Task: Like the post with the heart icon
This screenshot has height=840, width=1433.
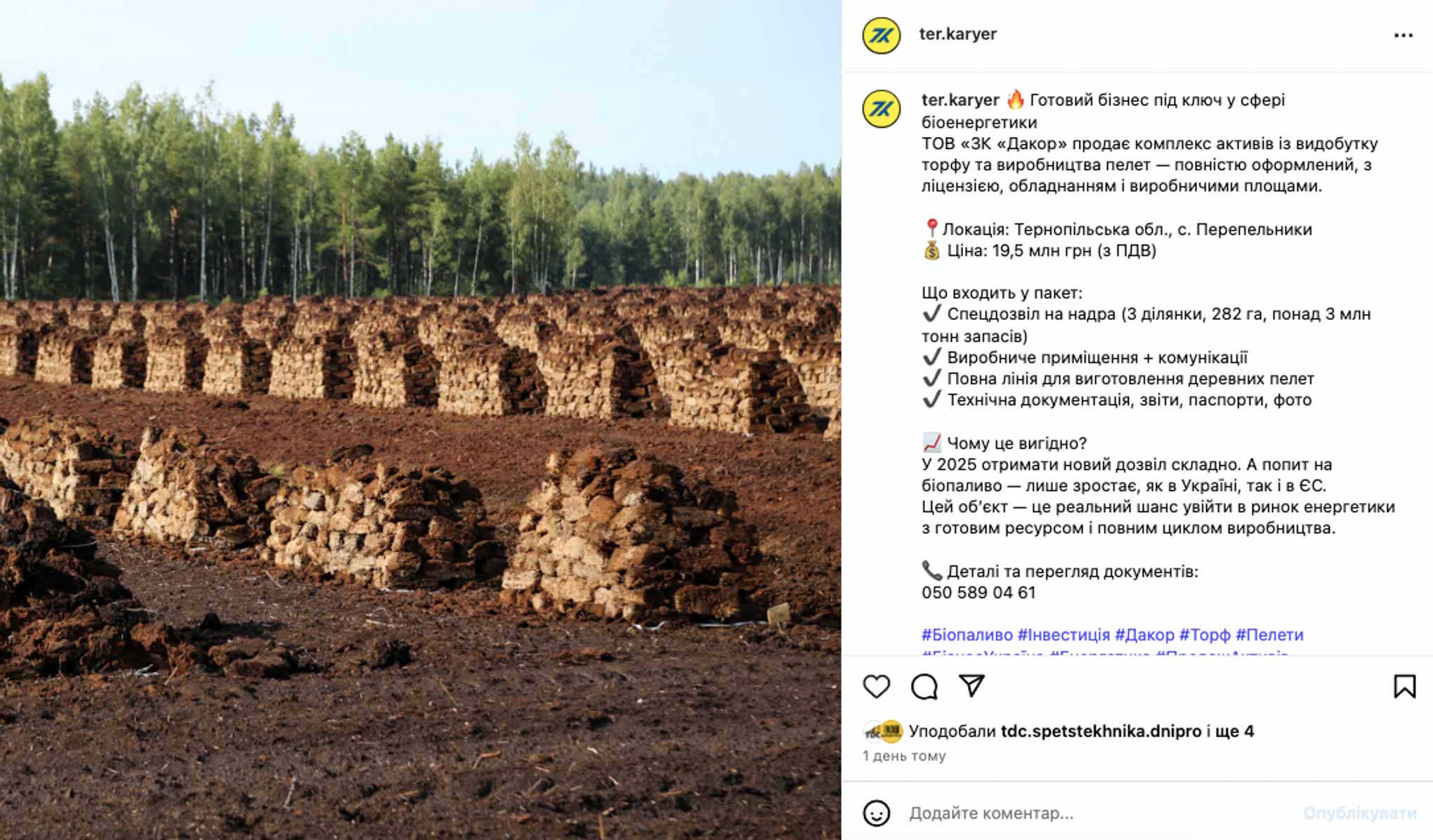Action: coord(876,686)
